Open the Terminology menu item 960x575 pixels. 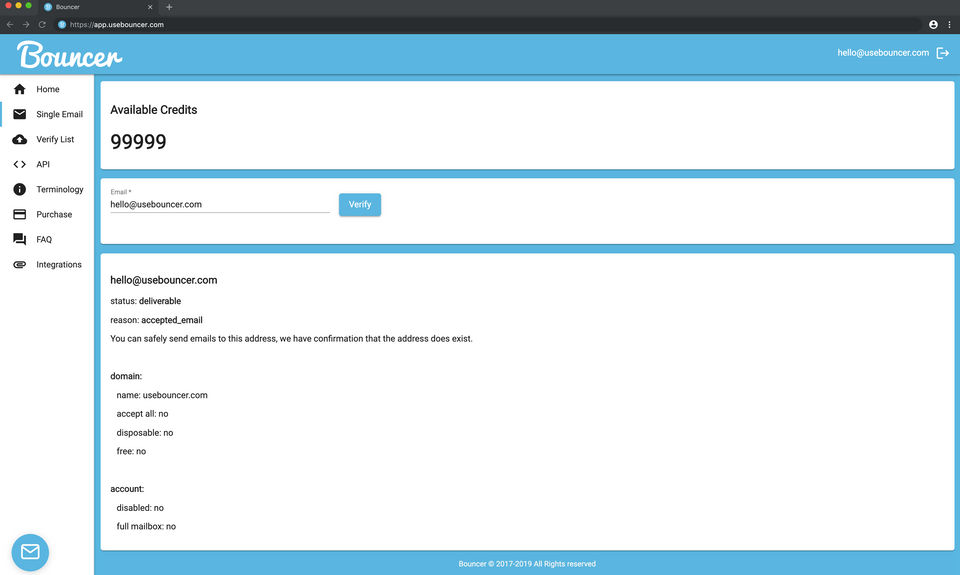pos(47,189)
